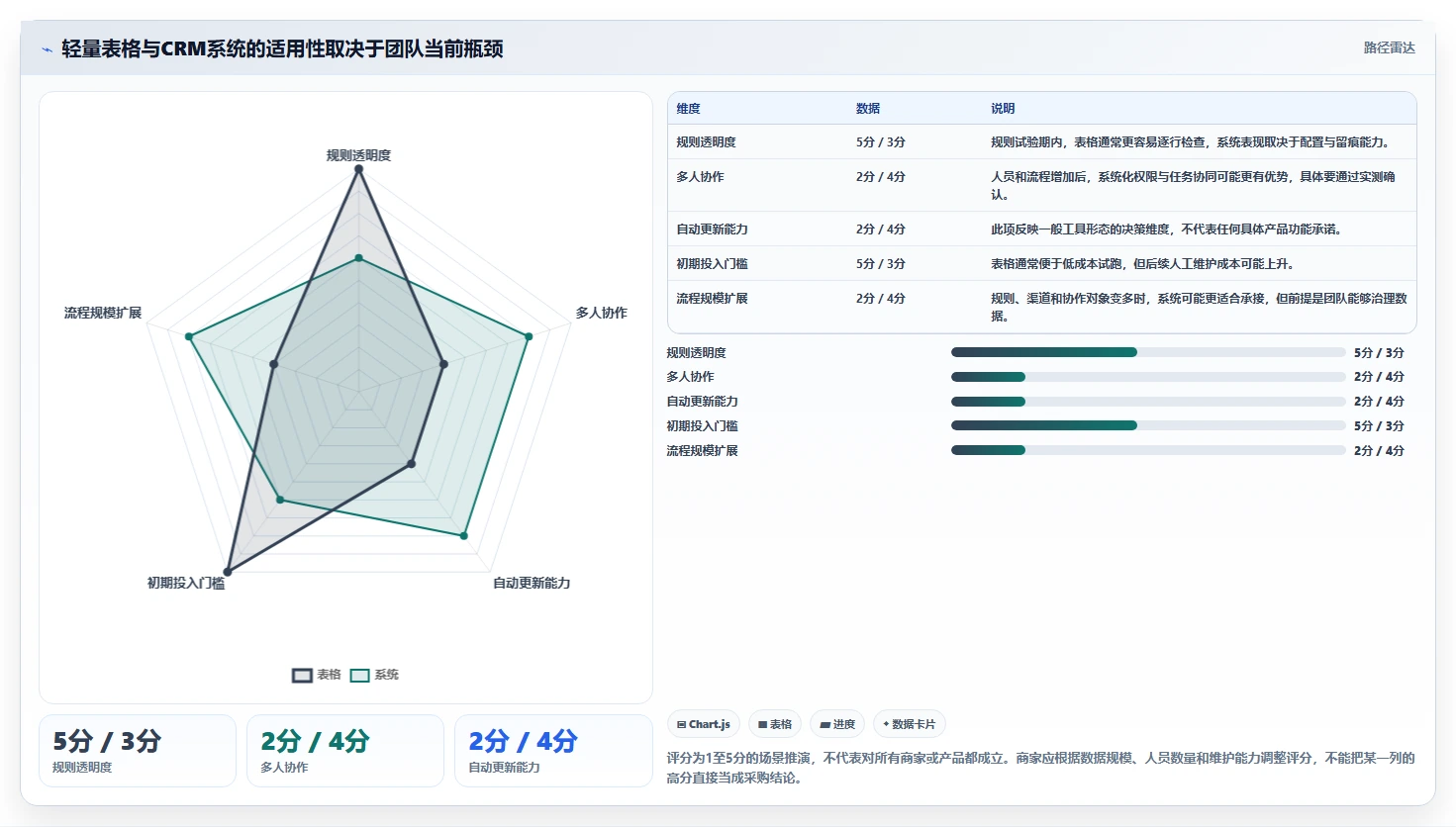Click the 自动更新能力 progress bar
This screenshot has height=827, width=1456.
click(1148, 402)
